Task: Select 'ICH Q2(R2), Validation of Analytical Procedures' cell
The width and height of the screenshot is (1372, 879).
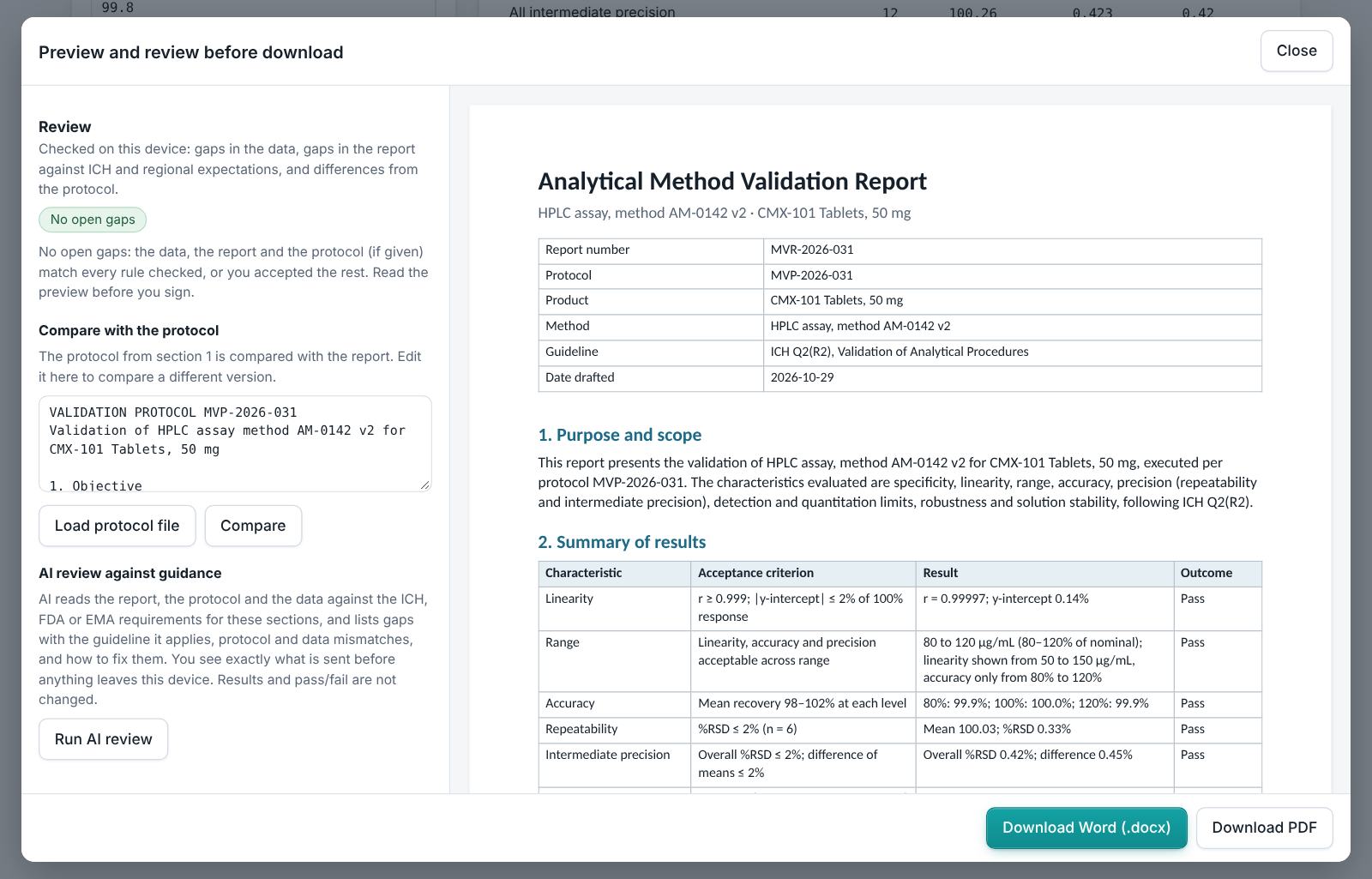Action: 1013,352
